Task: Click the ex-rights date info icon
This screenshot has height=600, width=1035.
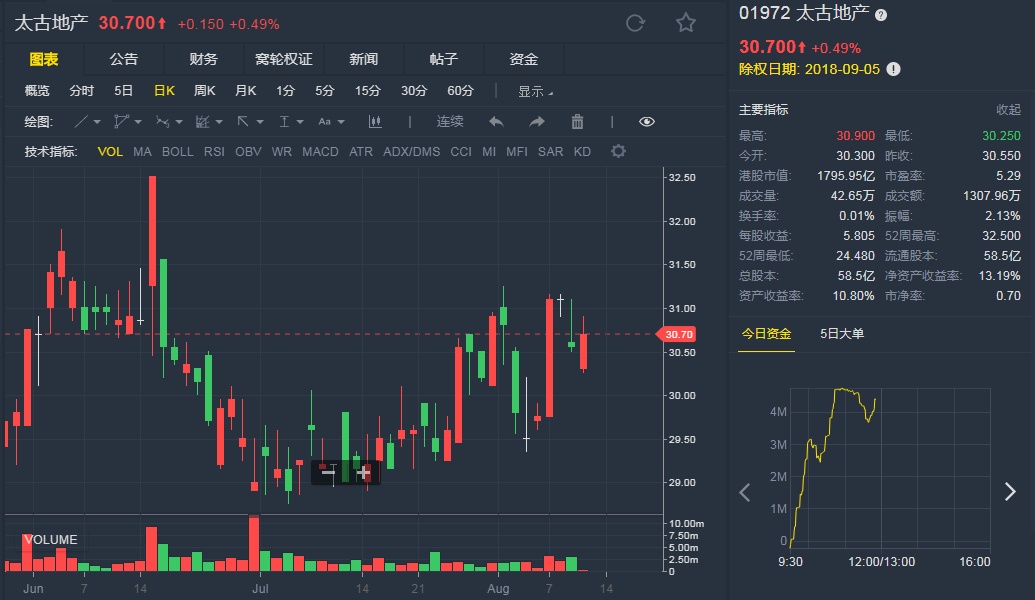Action: [x=893, y=69]
